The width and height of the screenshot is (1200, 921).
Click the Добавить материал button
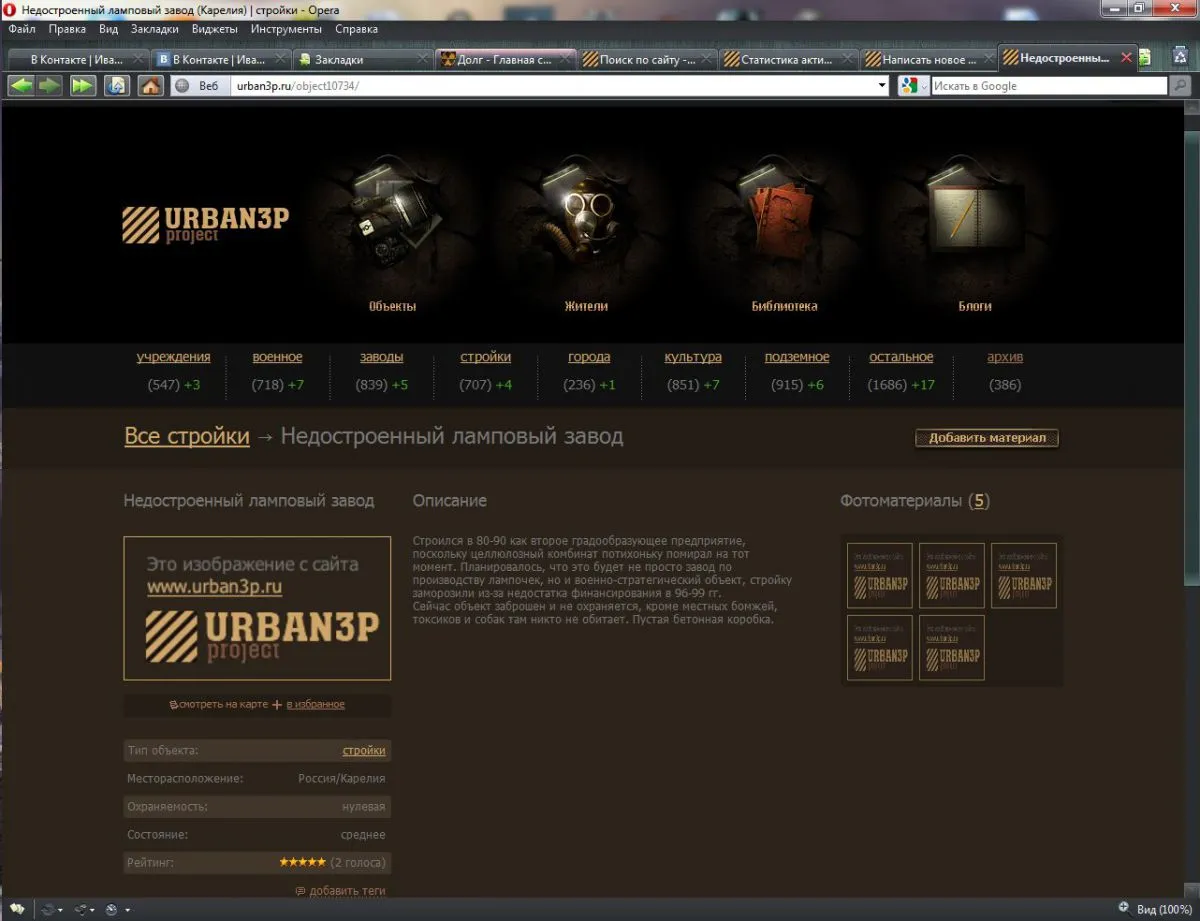pyautogui.click(x=987, y=438)
